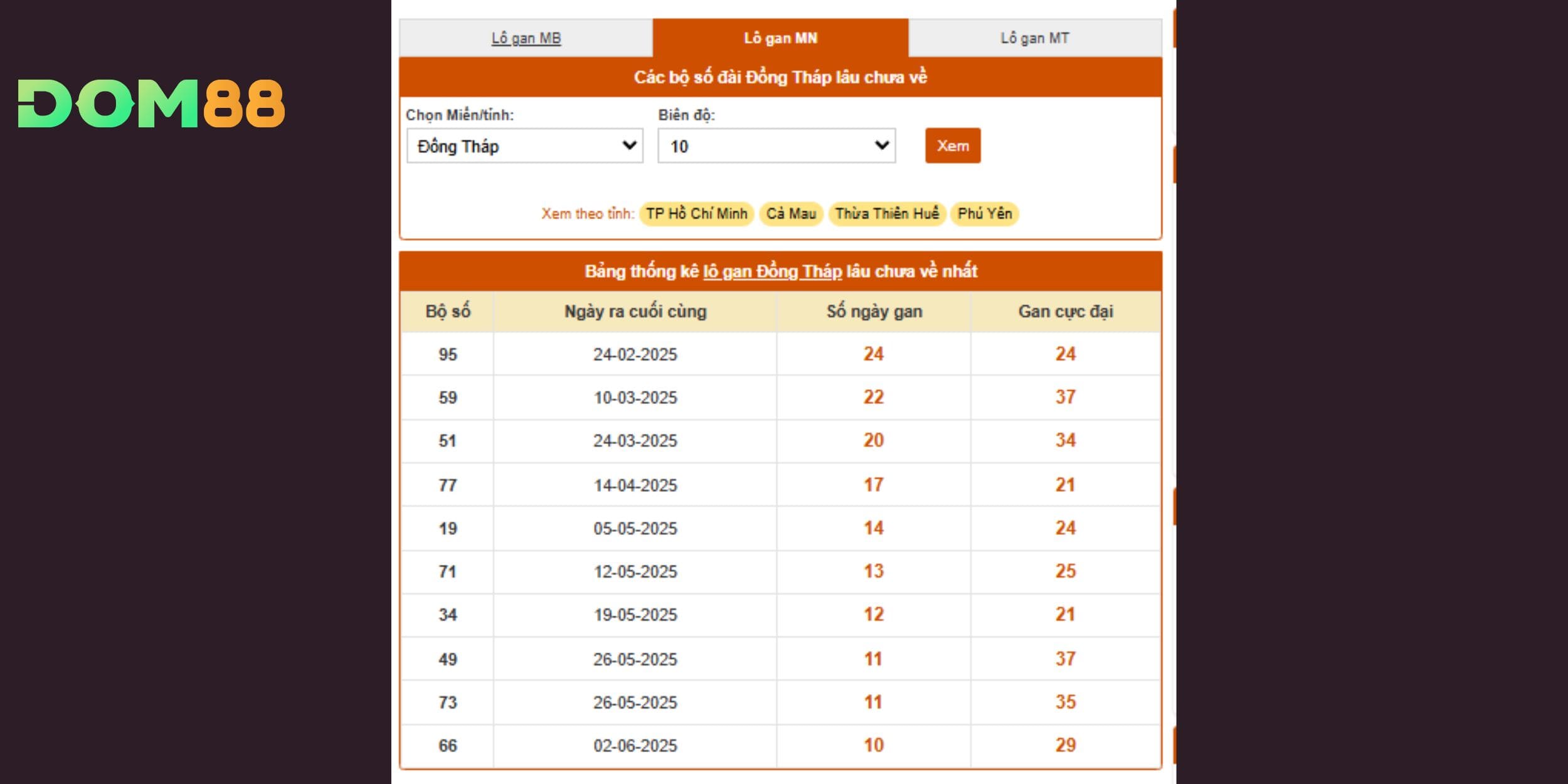Screen dimensions: 1568x784
Task: Click the date 19-05-2025
Action: click(635, 615)
